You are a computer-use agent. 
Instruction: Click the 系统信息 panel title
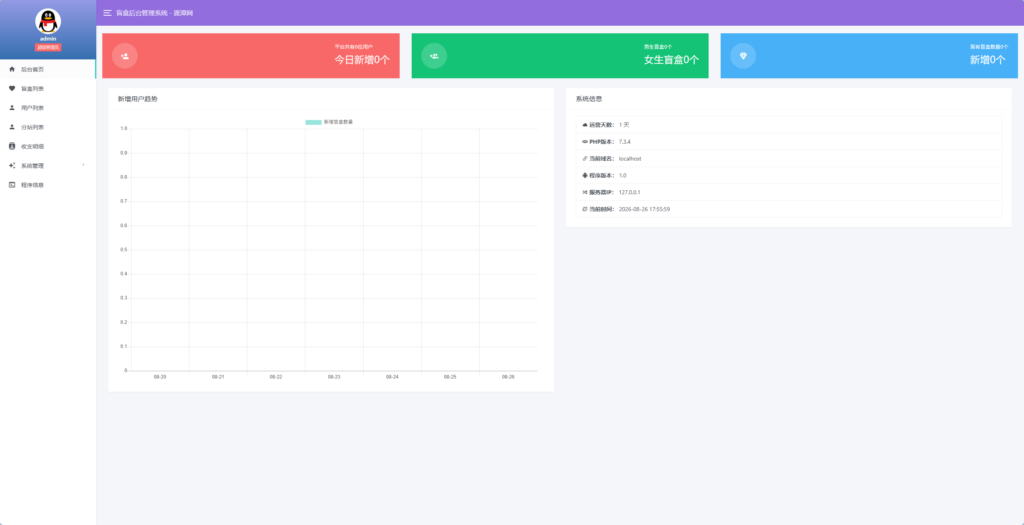(589, 99)
